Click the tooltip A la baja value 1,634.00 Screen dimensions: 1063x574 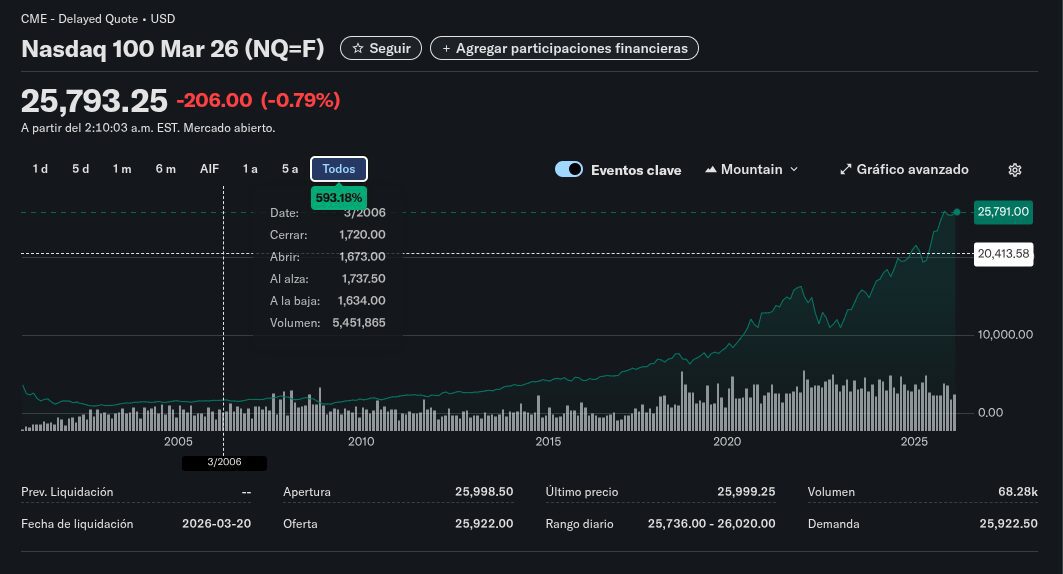361,300
